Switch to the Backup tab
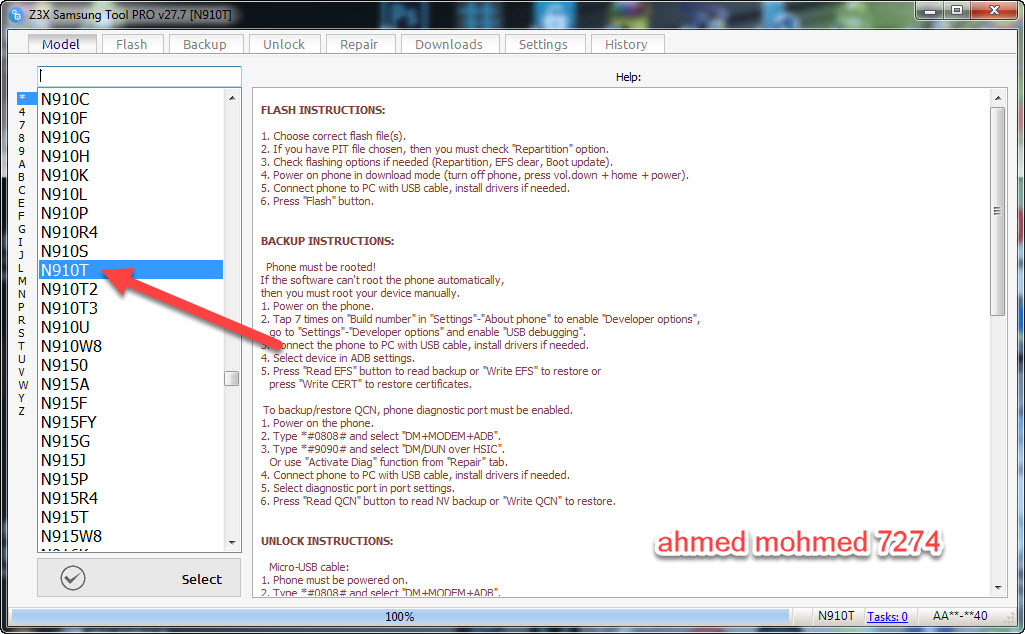This screenshot has height=634, width=1025. coord(205,44)
